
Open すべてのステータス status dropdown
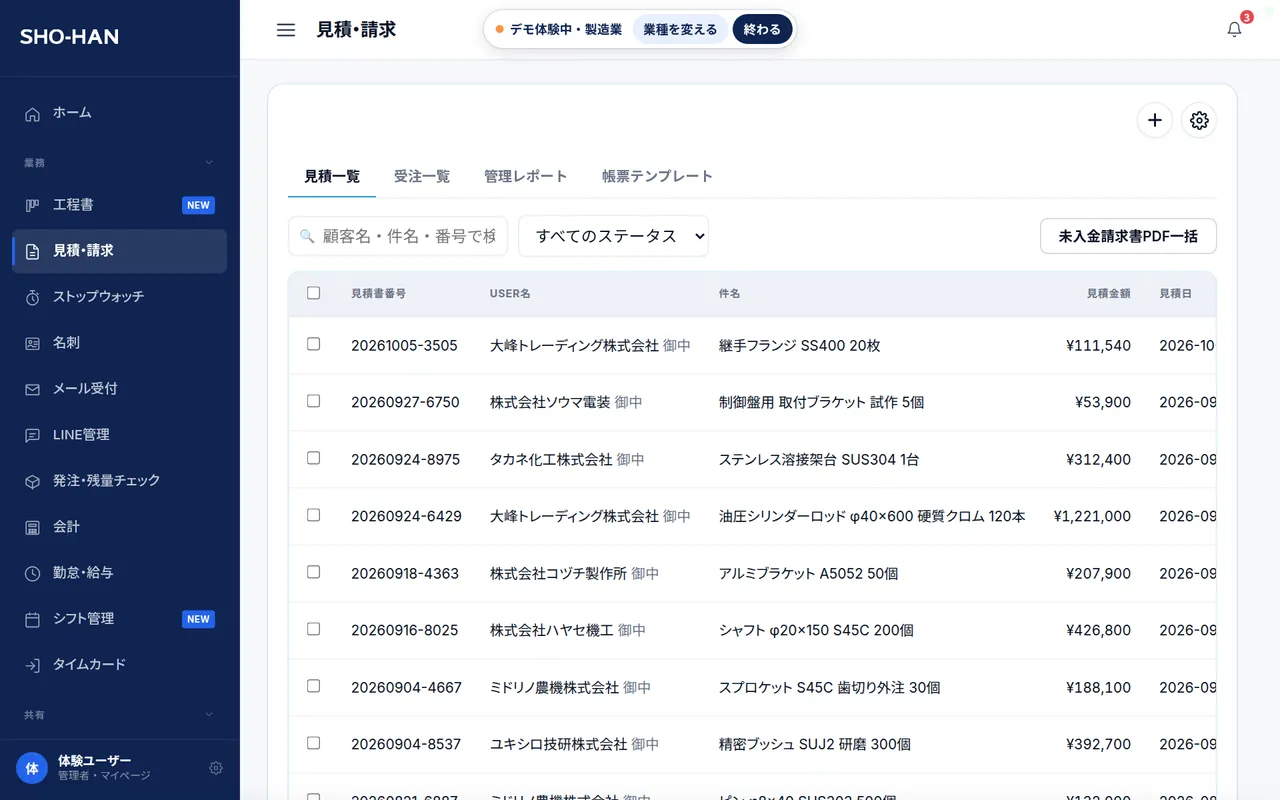pos(613,236)
